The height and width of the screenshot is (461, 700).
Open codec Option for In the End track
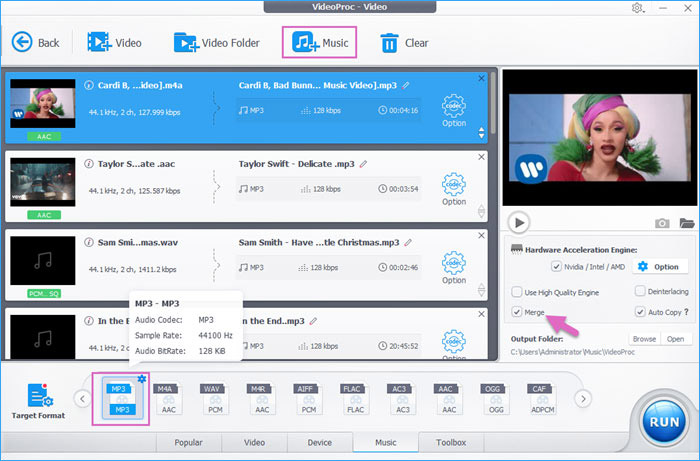coord(454,345)
